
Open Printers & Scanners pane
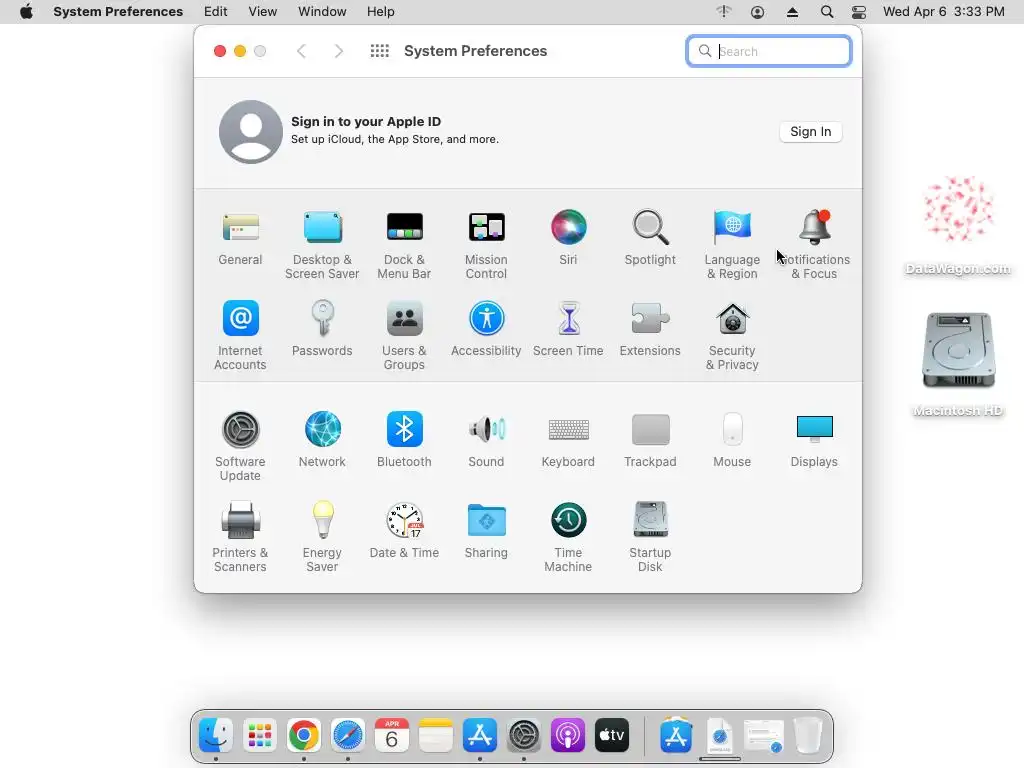240,537
